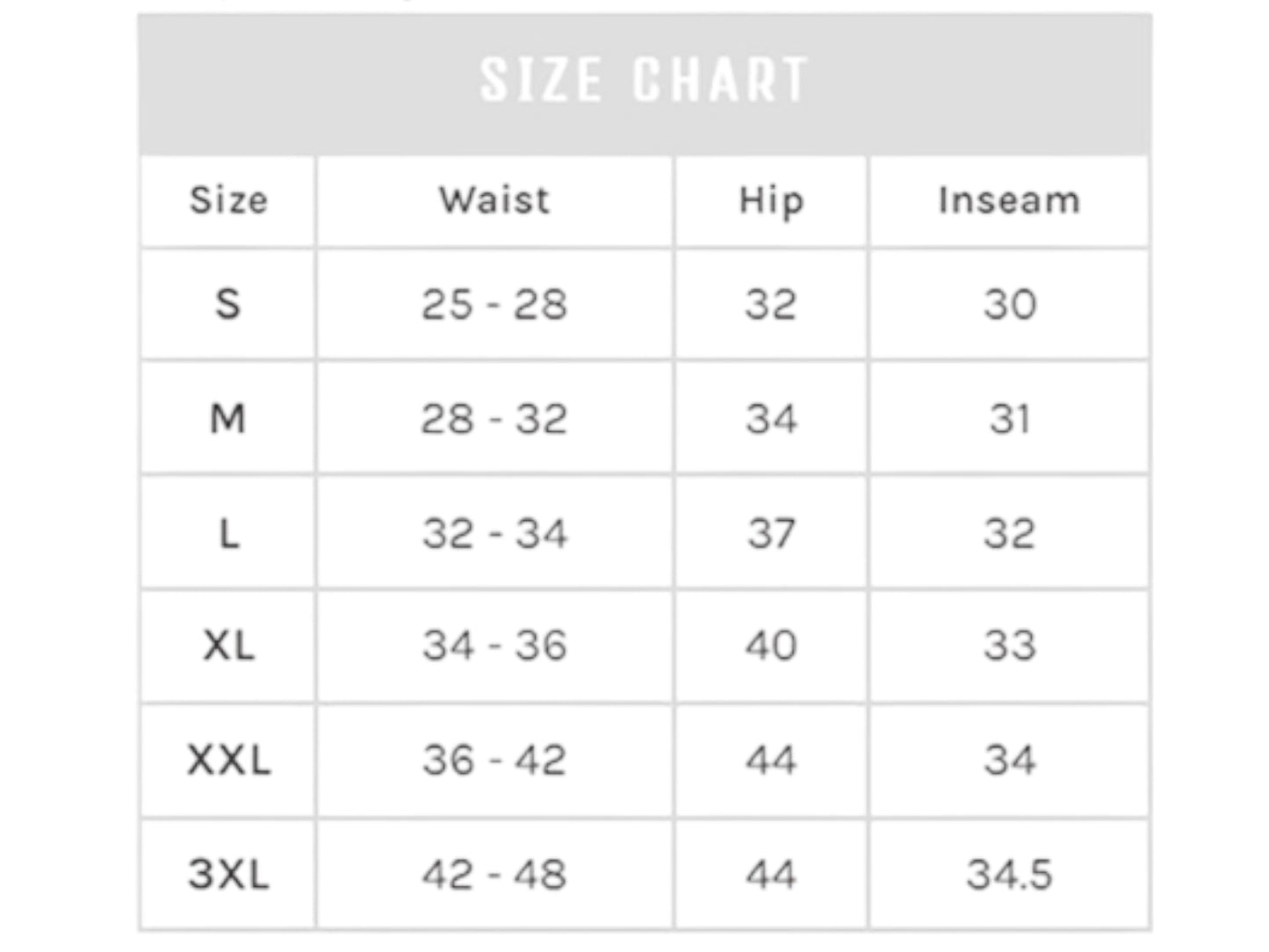Select waist value 28 - 32
The height and width of the screenshot is (952, 1269).
pos(494,418)
